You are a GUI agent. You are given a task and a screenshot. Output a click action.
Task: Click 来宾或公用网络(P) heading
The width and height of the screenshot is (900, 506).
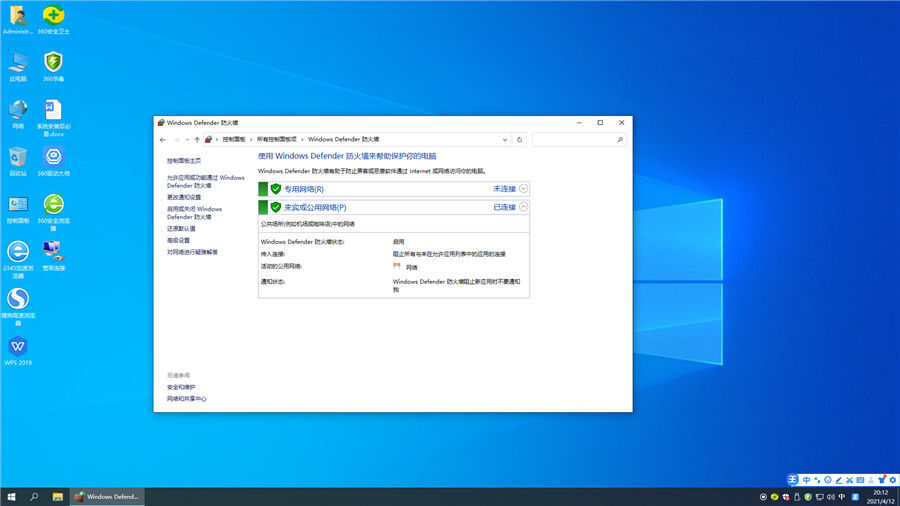[x=315, y=207]
